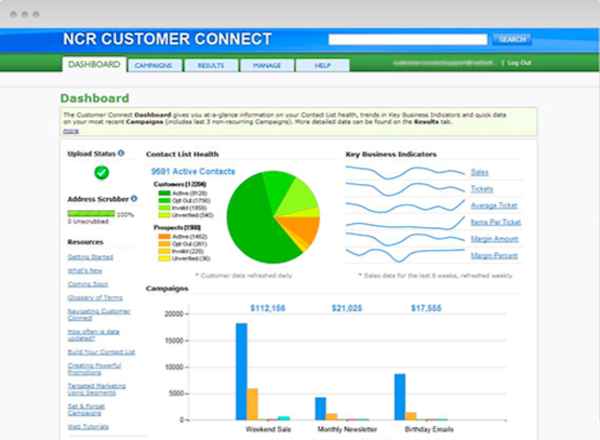Open the Margin Amount link
Viewport: 600px width, 440px height.
point(494,239)
